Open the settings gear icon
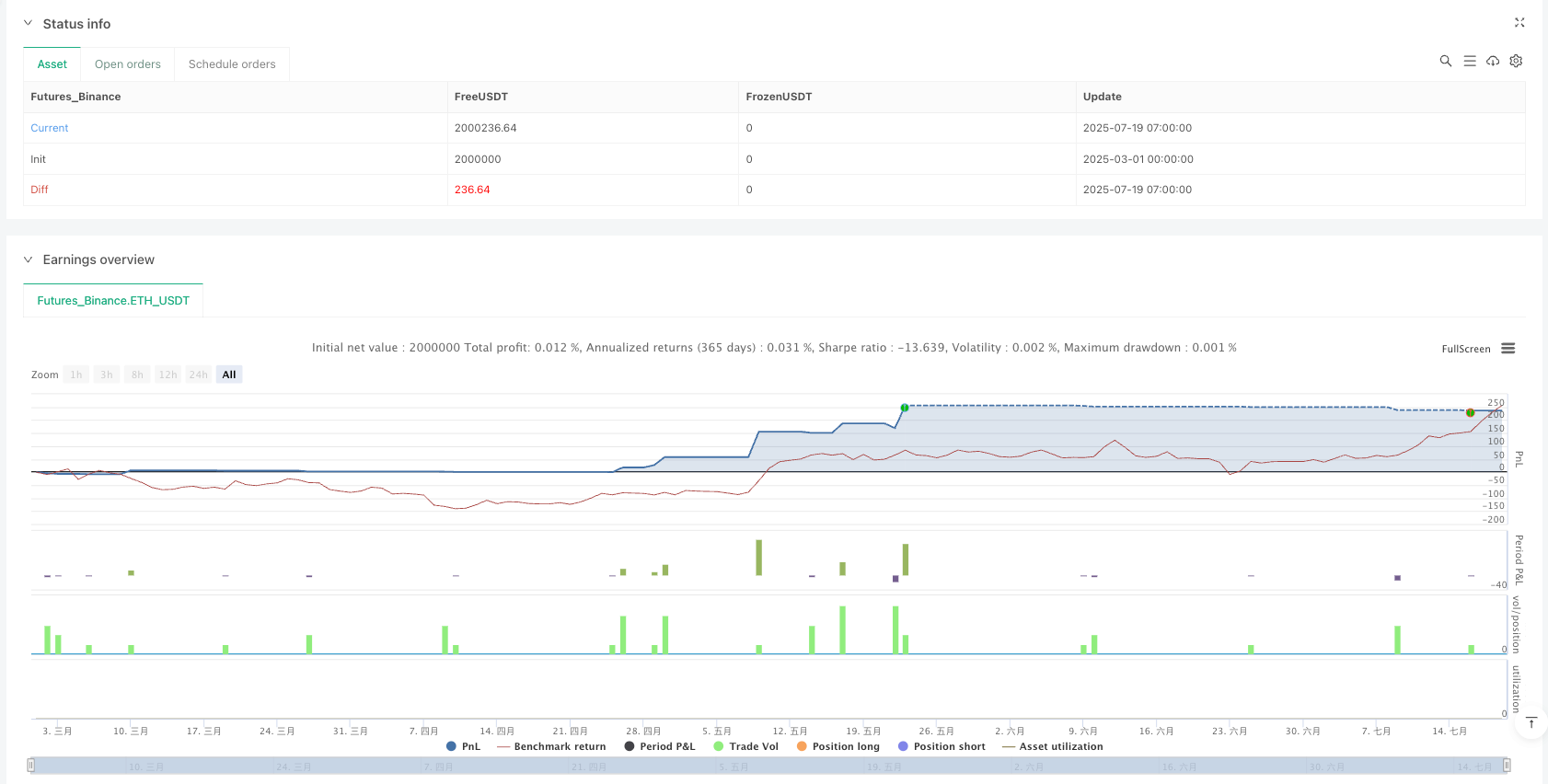Screen dimensions: 1548x784 1516,61
